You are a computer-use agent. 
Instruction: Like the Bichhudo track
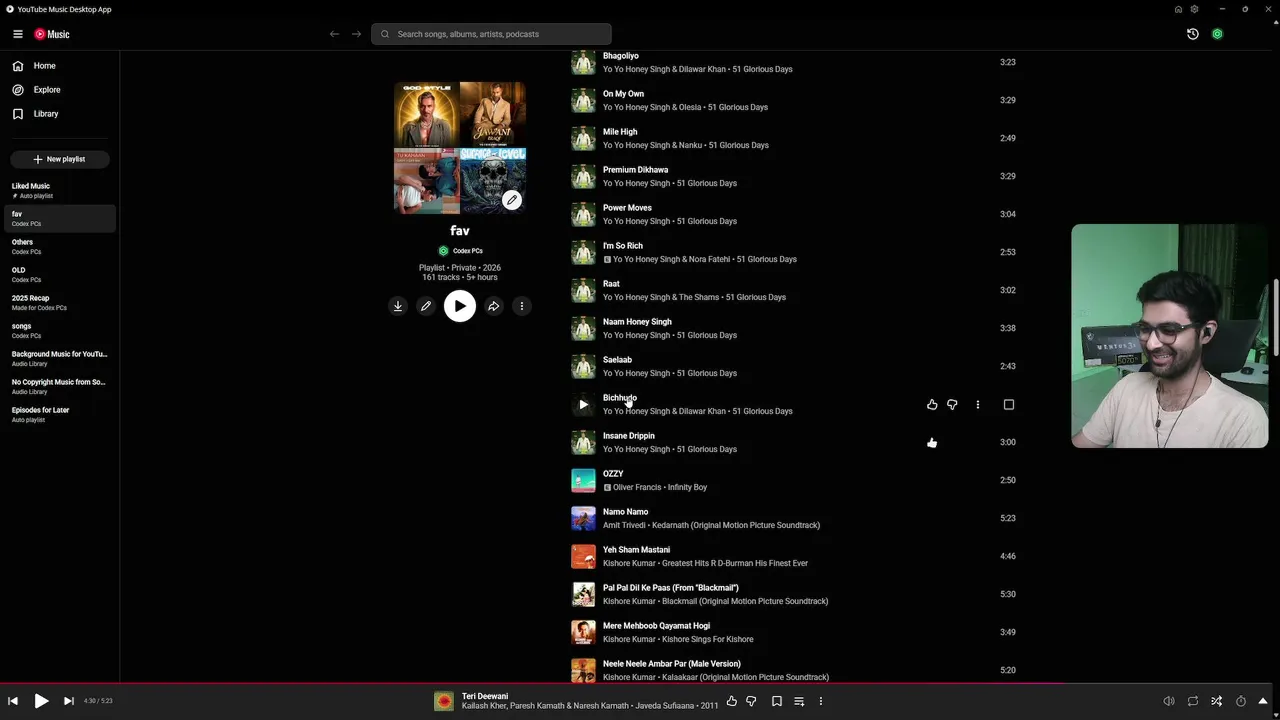click(932, 405)
